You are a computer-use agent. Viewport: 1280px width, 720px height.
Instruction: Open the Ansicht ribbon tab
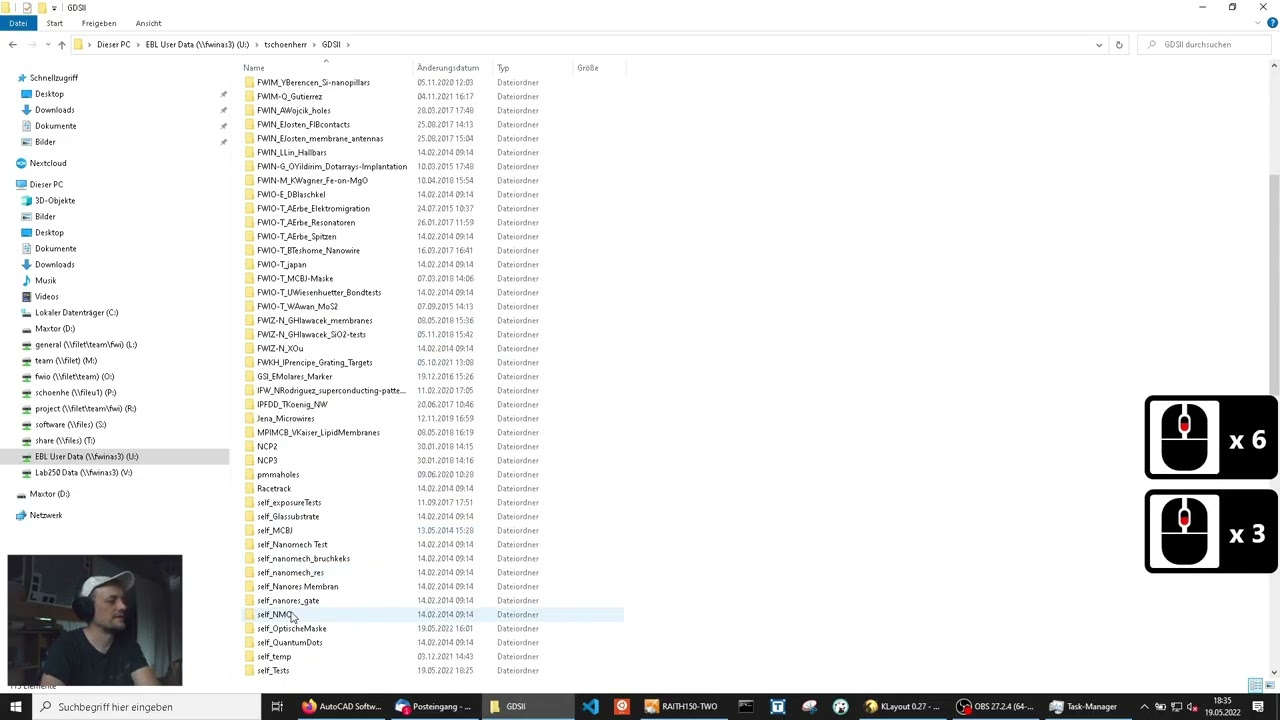pyautogui.click(x=148, y=23)
